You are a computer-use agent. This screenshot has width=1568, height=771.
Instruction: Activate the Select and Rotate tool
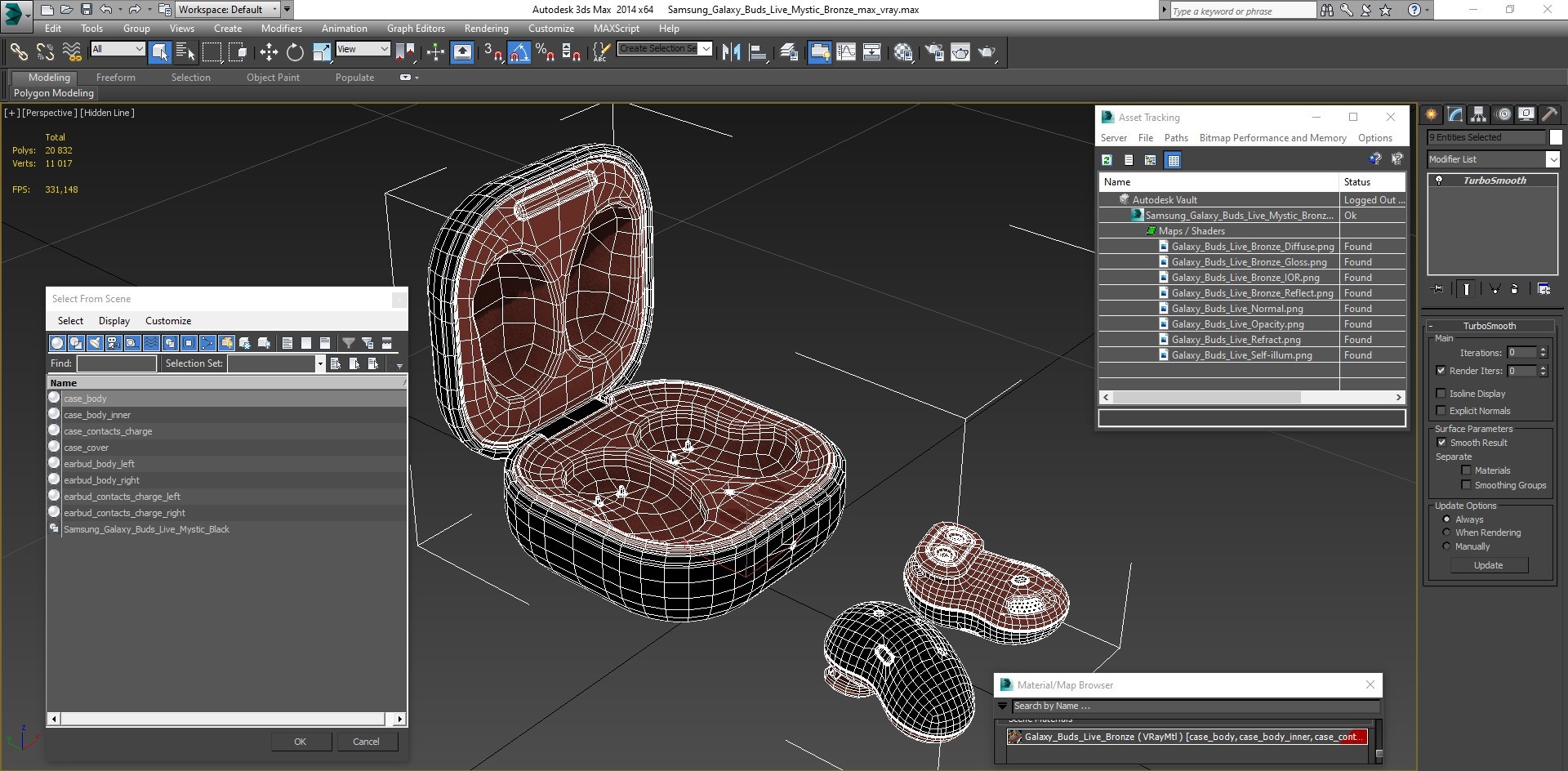(295, 52)
